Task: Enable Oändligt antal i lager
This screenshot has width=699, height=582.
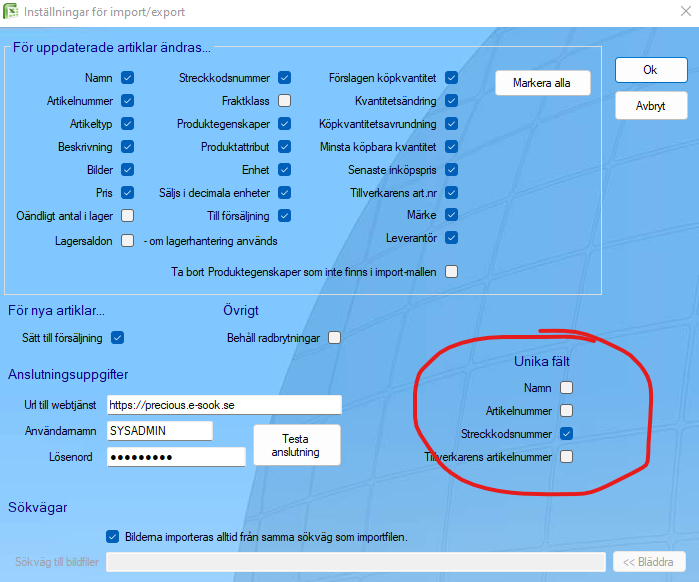Action: (127, 216)
